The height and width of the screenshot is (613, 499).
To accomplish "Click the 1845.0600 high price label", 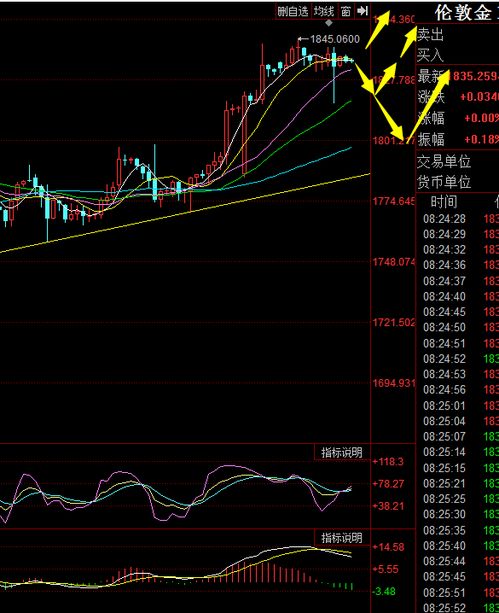I will coord(334,39).
